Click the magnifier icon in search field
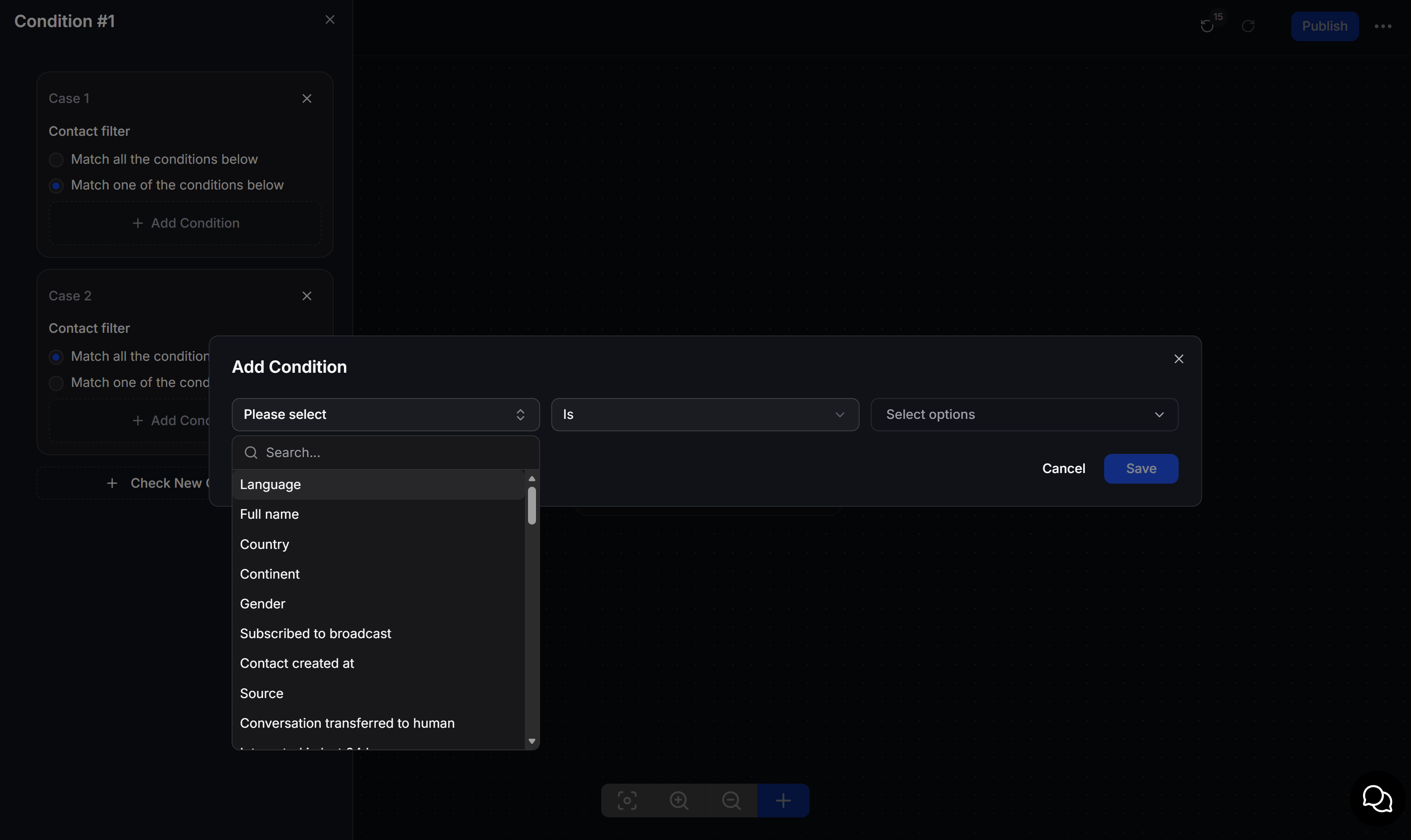The image size is (1411, 840). [x=251, y=452]
